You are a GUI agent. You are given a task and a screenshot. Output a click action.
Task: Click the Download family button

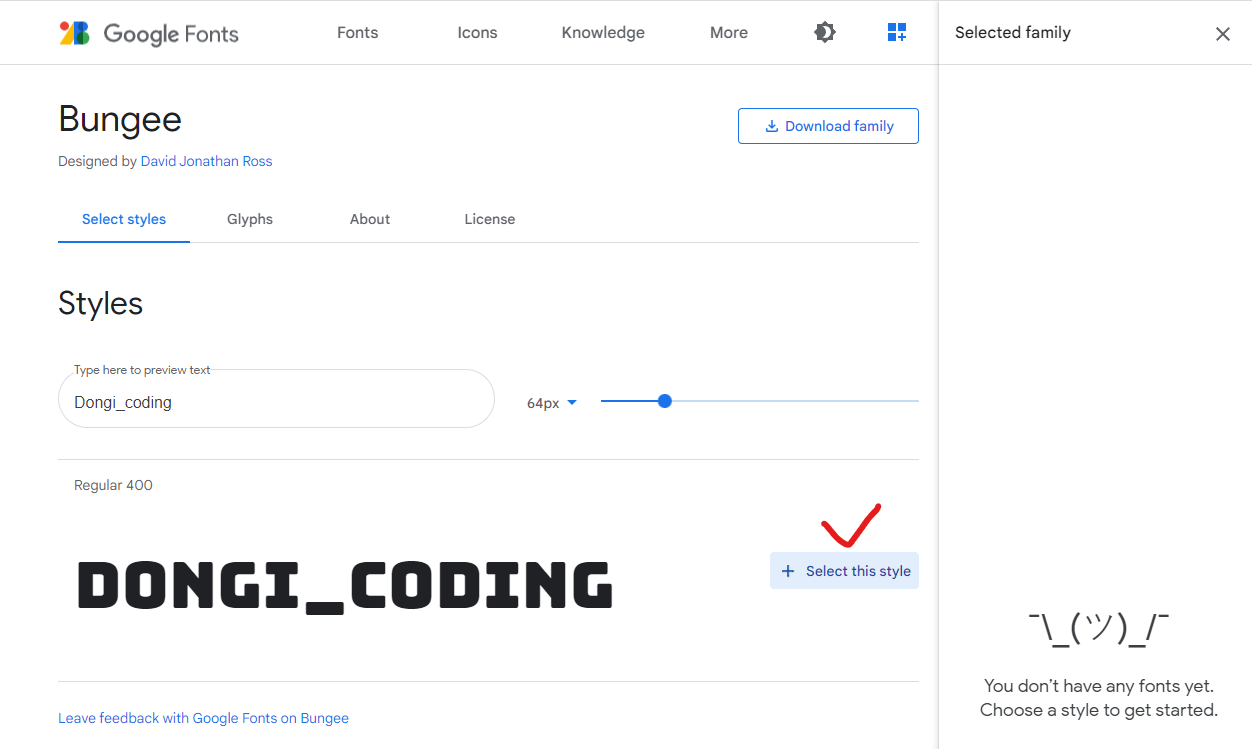828,126
